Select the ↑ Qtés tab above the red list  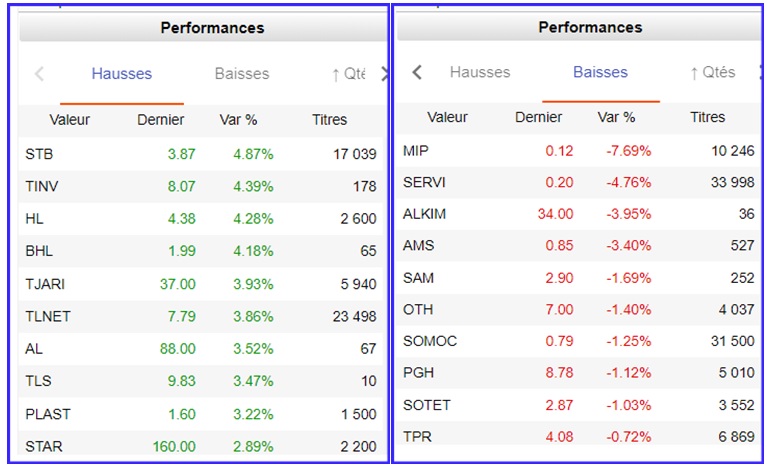point(712,73)
